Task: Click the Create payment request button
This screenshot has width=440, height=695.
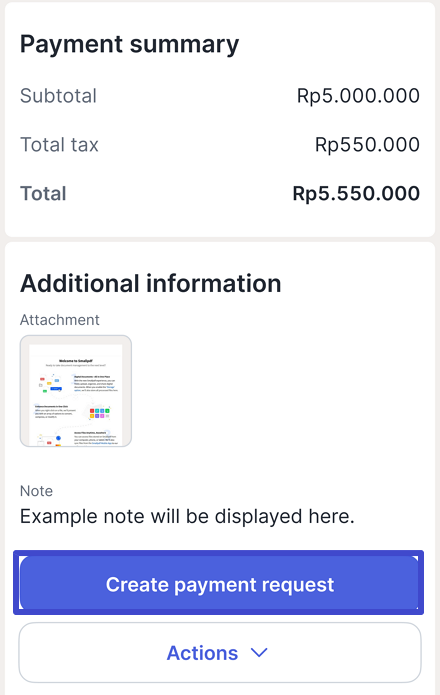Action: pyautogui.click(x=219, y=583)
